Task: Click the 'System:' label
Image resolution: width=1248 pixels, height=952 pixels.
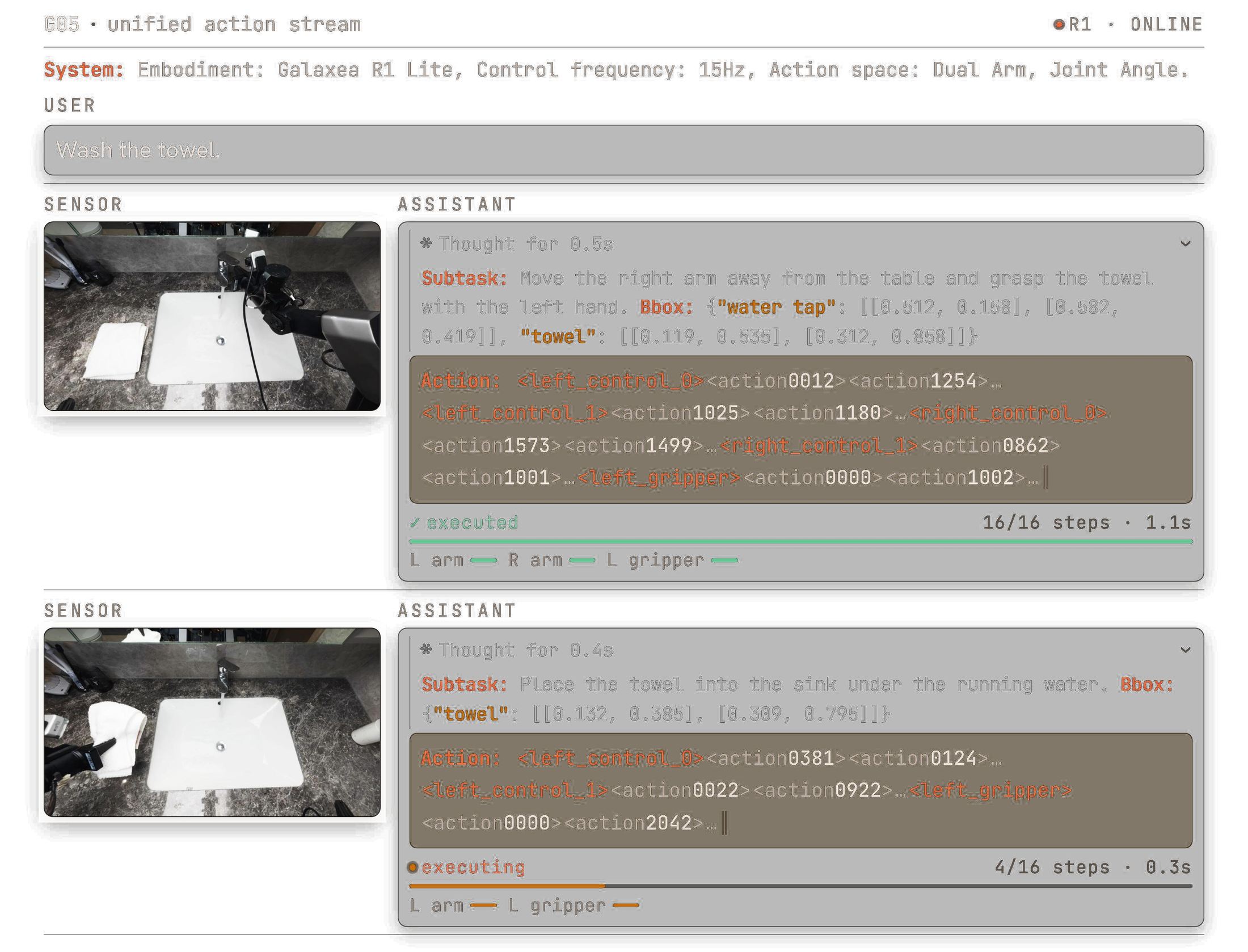Action: (x=84, y=70)
